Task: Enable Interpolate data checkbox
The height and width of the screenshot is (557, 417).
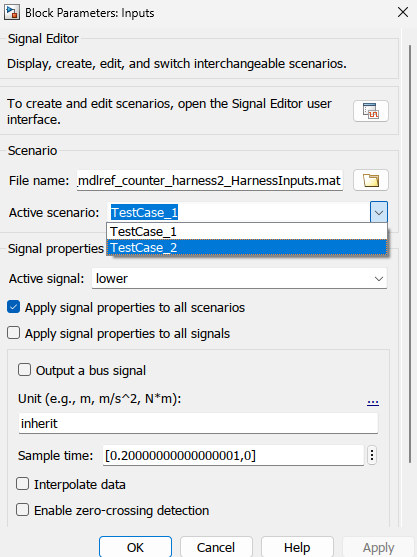Action: point(22,484)
